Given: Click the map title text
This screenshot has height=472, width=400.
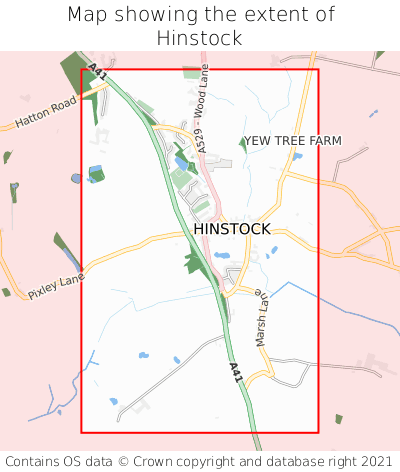Looking at the screenshot, I should 200,26.
